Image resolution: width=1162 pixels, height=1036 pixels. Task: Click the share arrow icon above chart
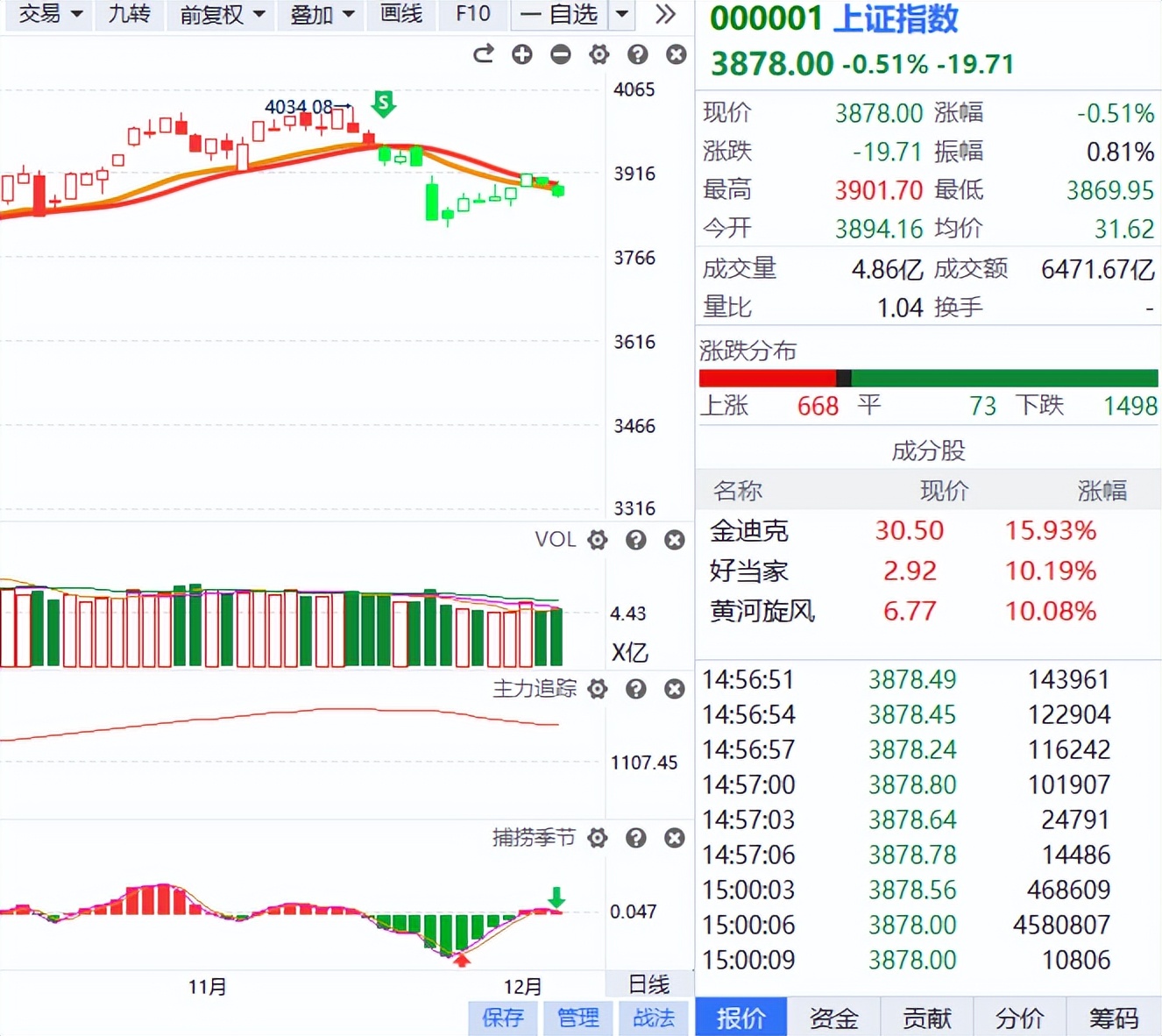pos(484,55)
